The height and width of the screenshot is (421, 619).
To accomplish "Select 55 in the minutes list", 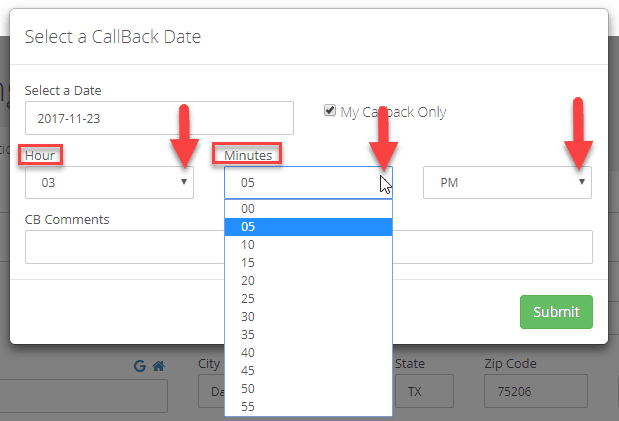I will click(x=308, y=406).
